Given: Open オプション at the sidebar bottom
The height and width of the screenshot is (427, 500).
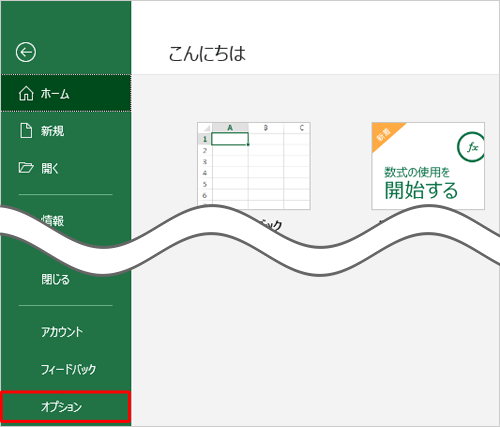Looking at the screenshot, I should pos(66,407).
